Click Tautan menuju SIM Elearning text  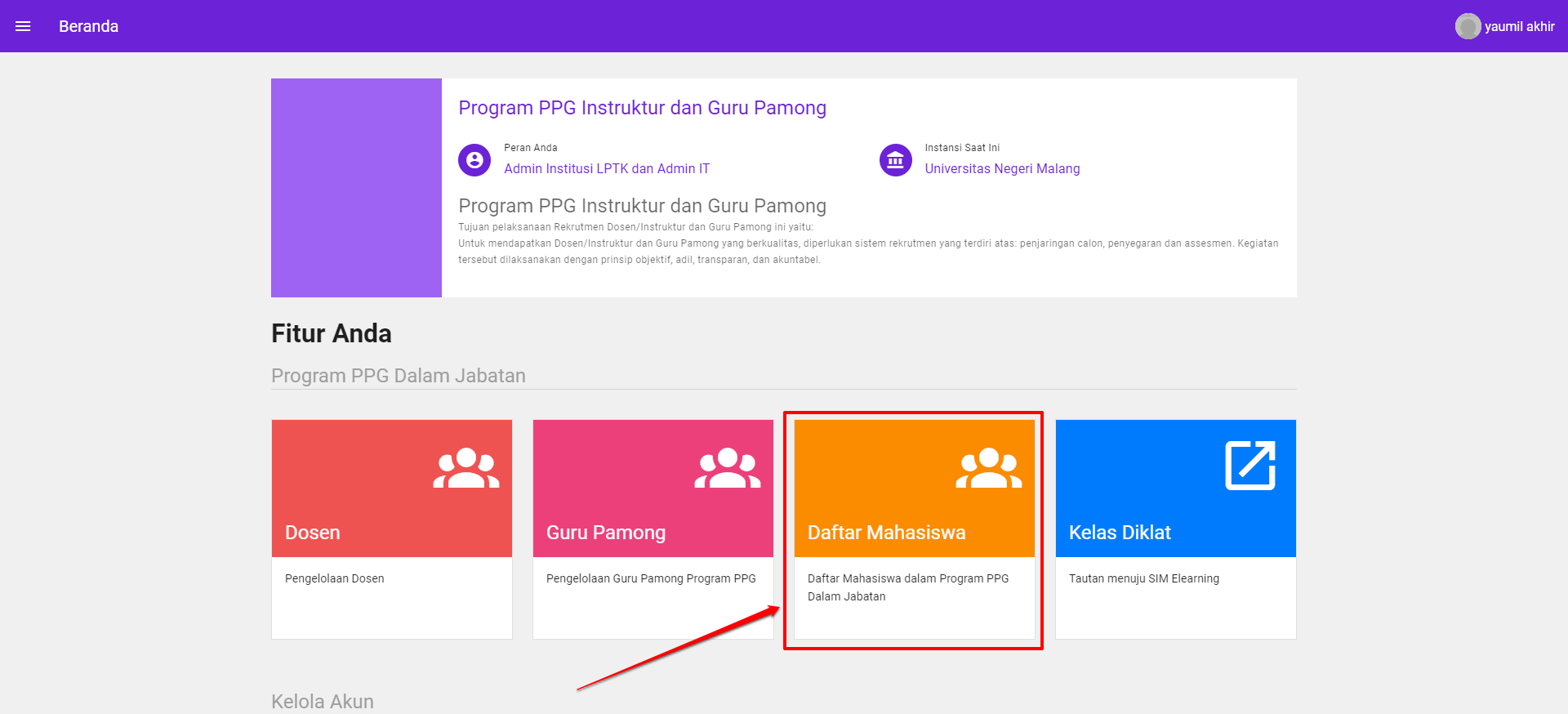click(1144, 578)
